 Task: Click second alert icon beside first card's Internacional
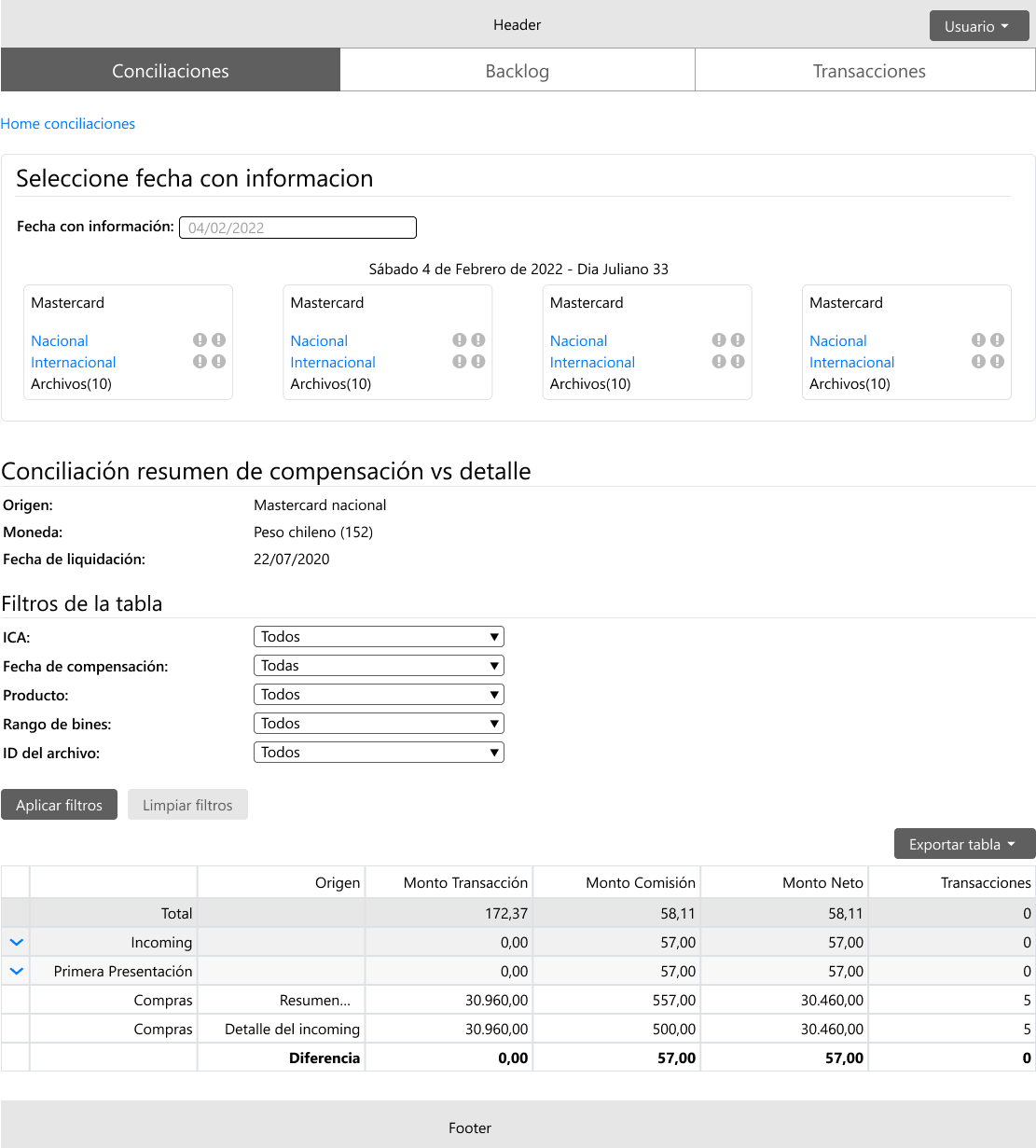coord(218,362)
